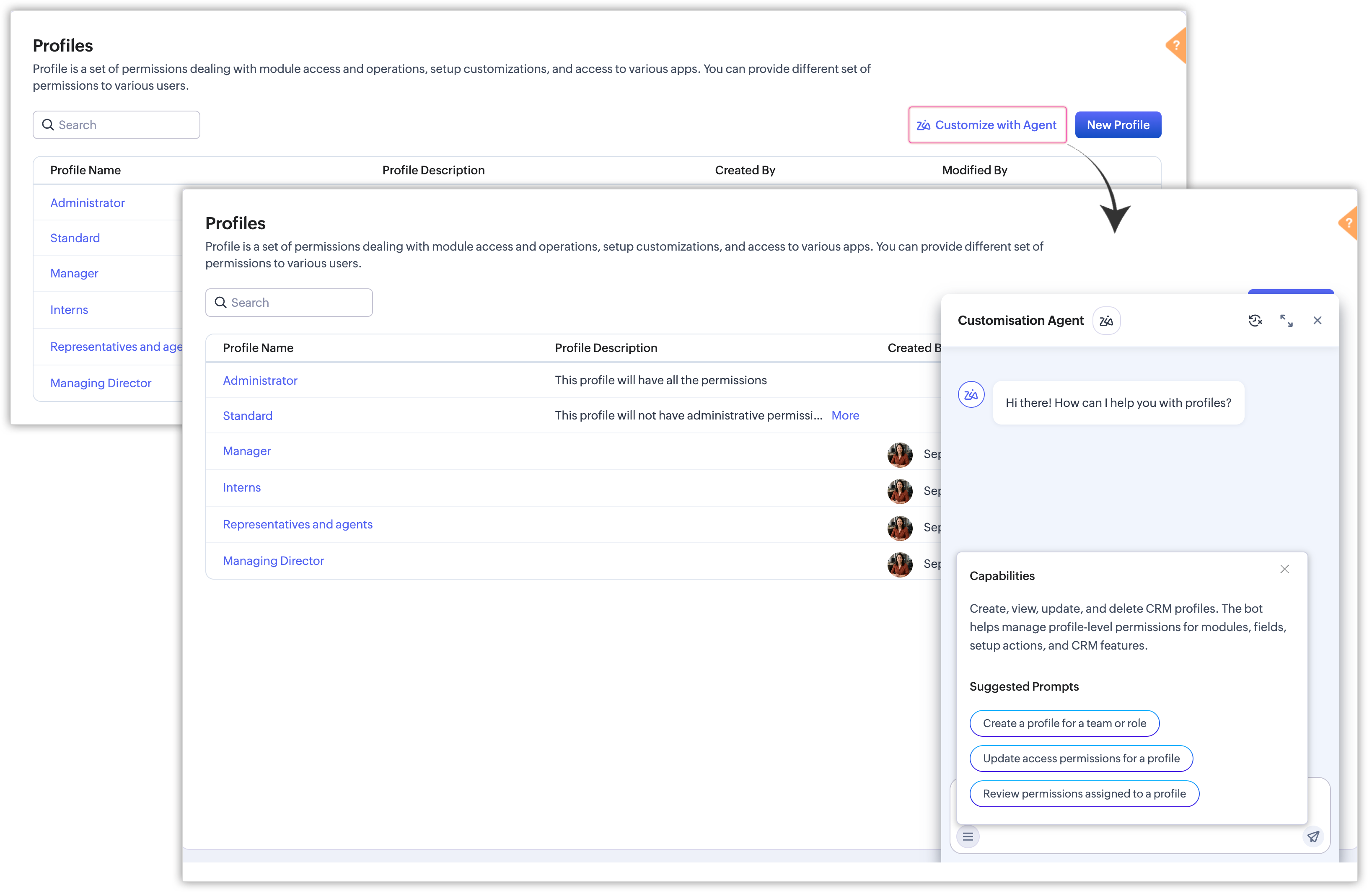
Task: Click More link in Standard description
Action: (x=844, y=415)
